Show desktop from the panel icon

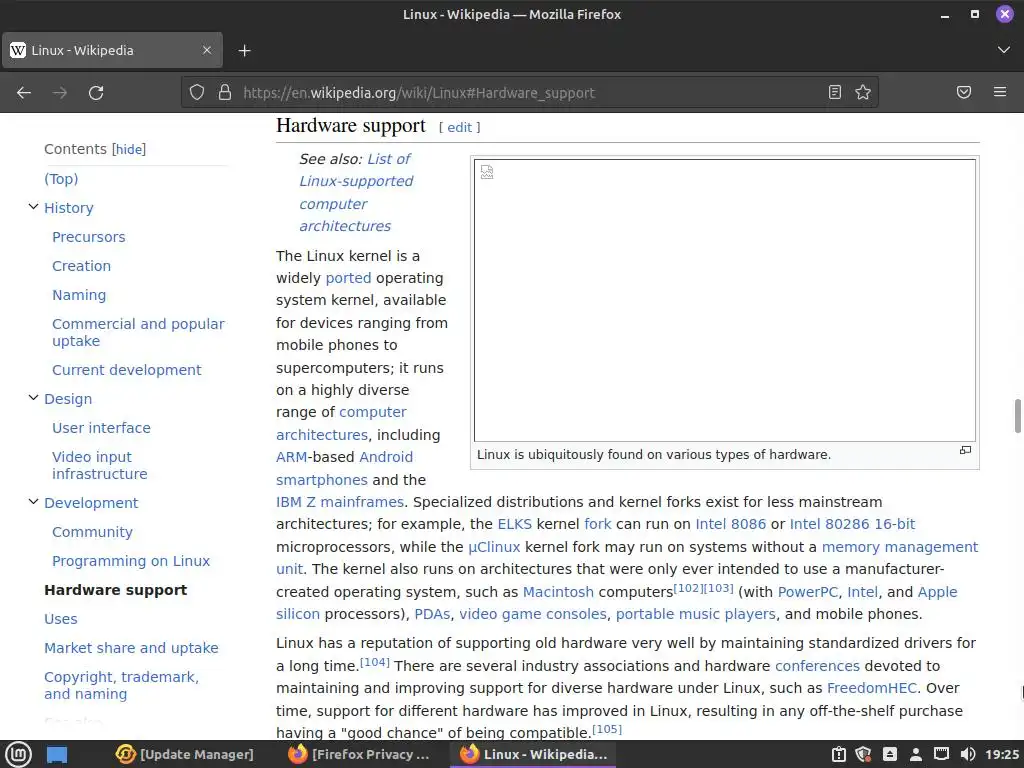[57, 755]
